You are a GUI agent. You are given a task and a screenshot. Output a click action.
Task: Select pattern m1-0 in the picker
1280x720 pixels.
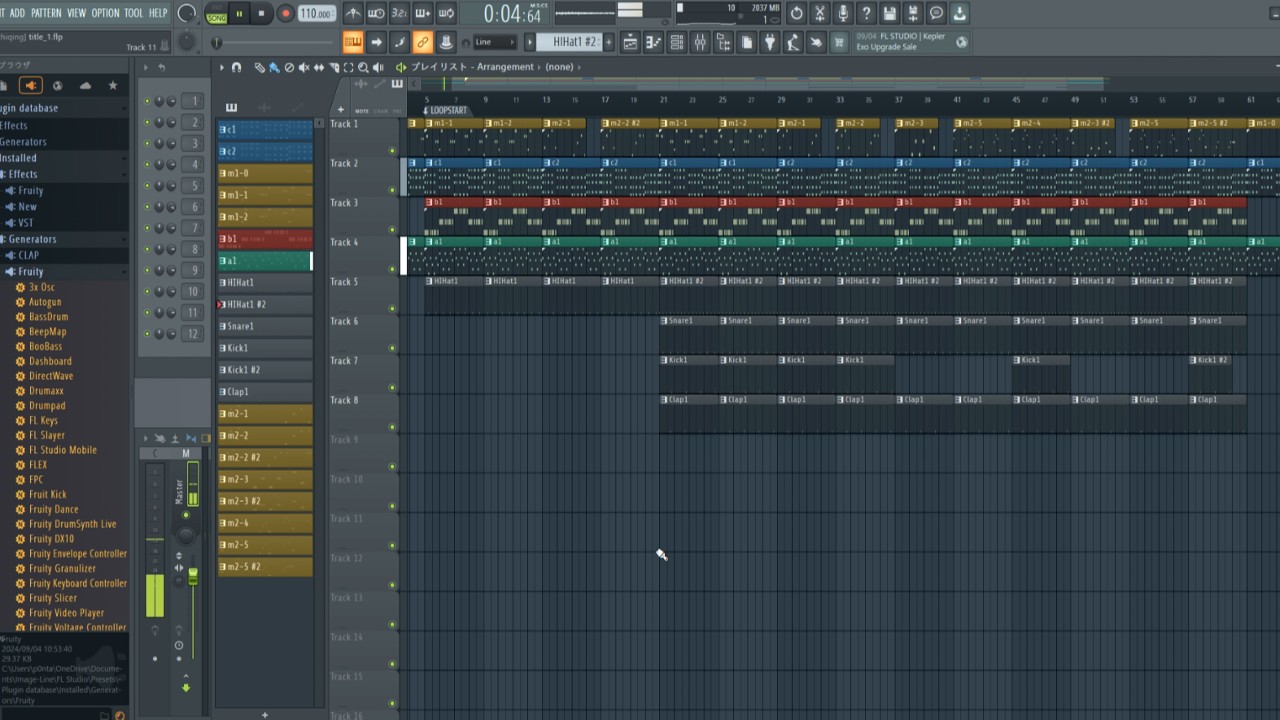pos(265,173)
